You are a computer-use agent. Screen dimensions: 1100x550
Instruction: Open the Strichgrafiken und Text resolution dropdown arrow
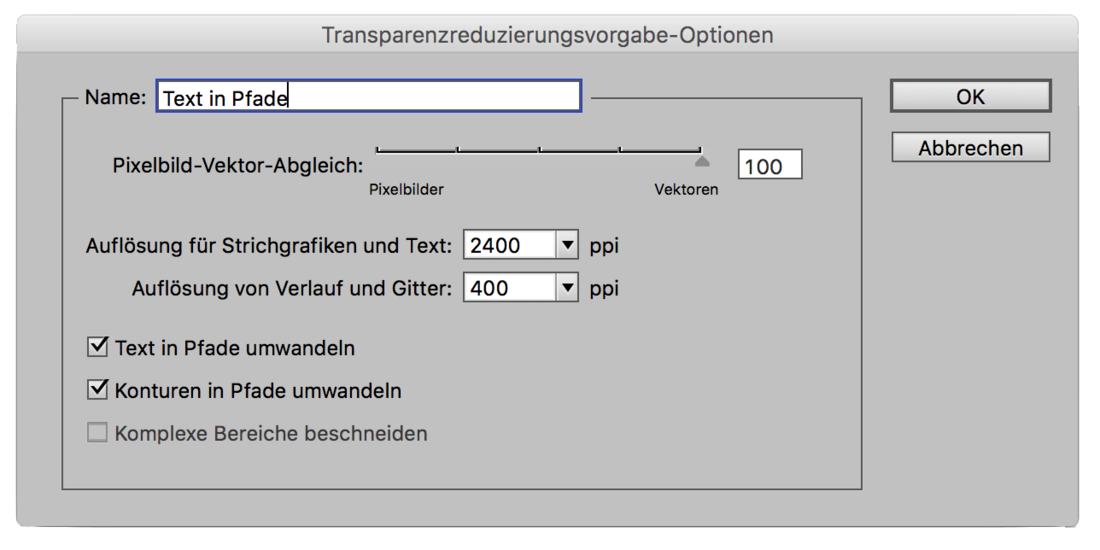pyautogui.click(x=568, y=245)
